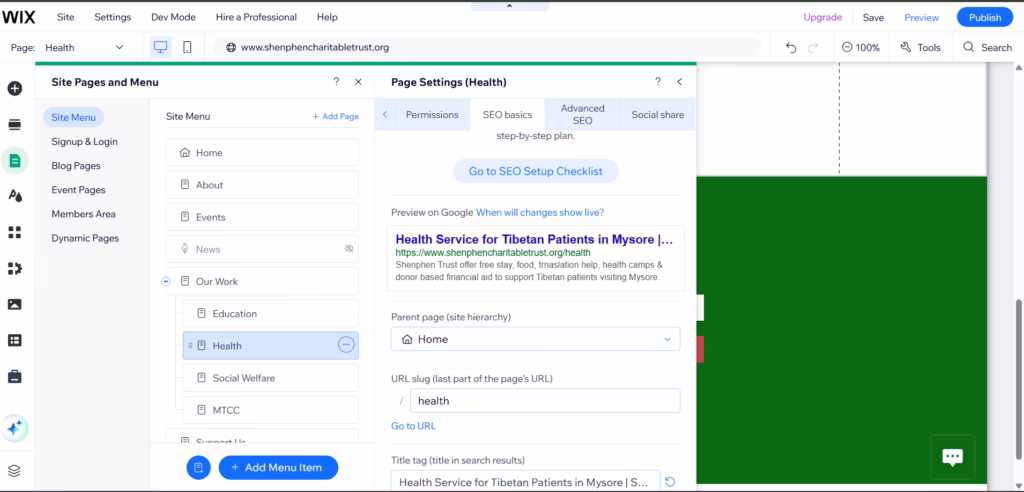Collapse Page Settings with back chevron
Viewport: 1024px width, 492px height.
(679, 82)
